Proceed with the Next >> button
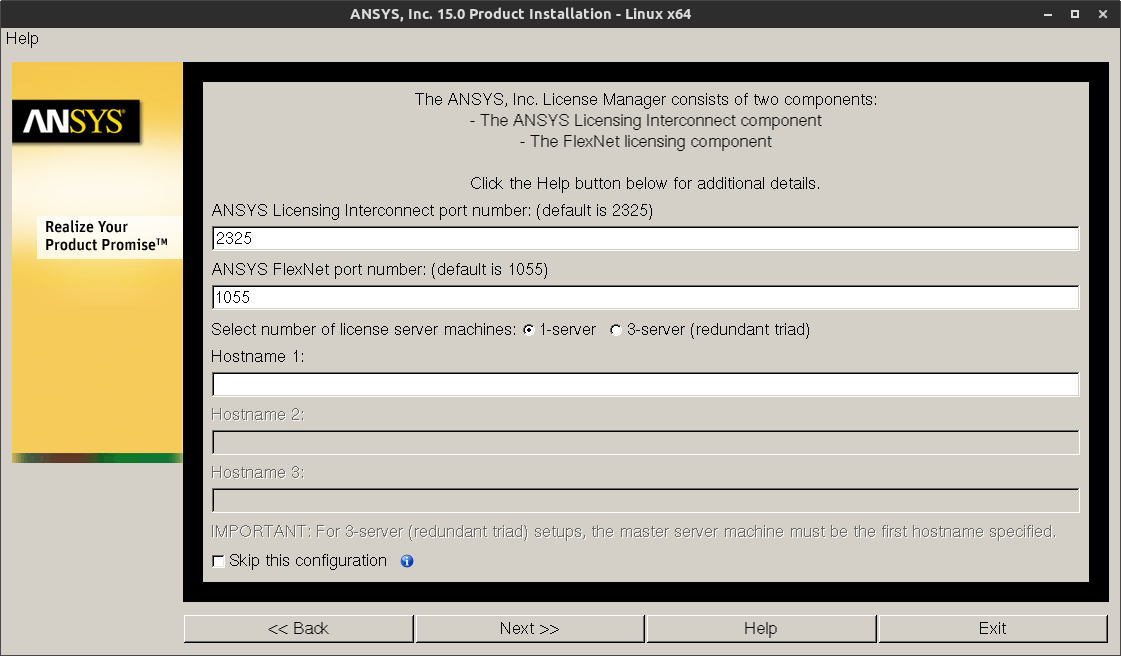Viewport: 1121px width, 656px height. coord(529,629)
